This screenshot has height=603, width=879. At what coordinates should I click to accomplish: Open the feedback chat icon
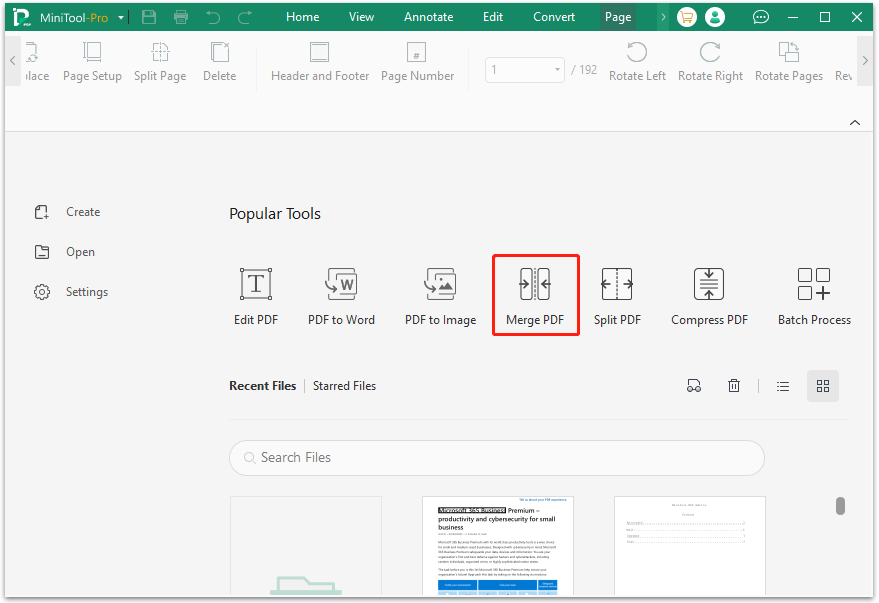click(x=761, y=17)
